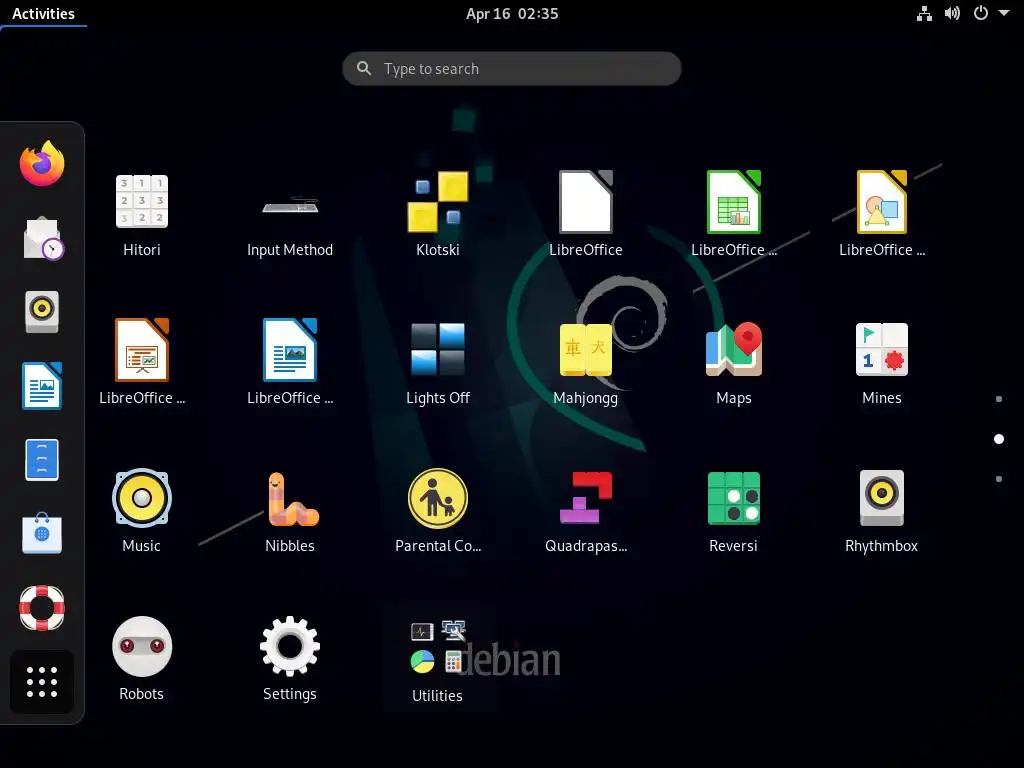Launch the Mines game
Image resolution: width=1024 pixels, height=768 pixels.
[882, 363]
